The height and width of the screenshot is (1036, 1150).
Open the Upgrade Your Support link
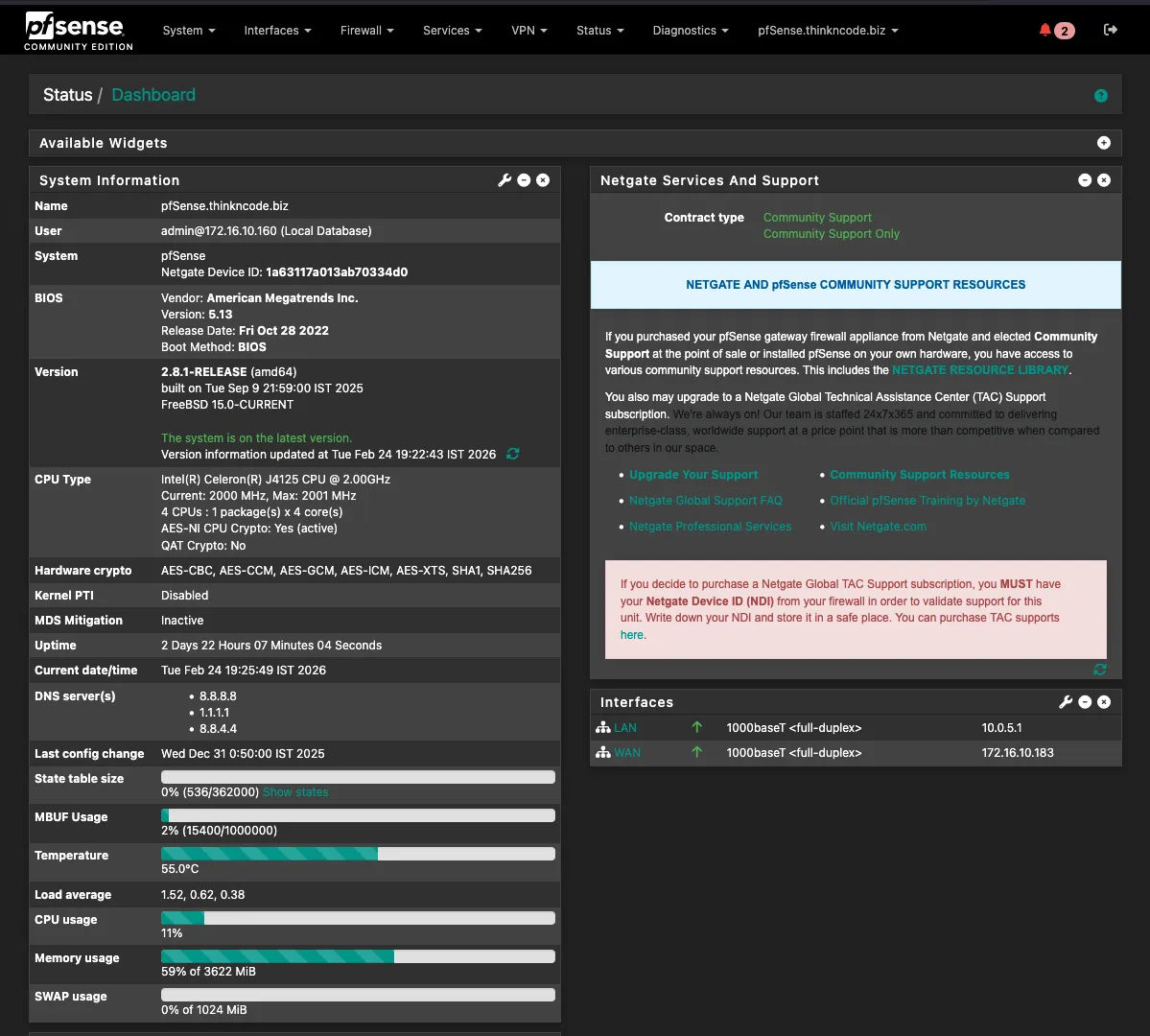coord(693,475)
